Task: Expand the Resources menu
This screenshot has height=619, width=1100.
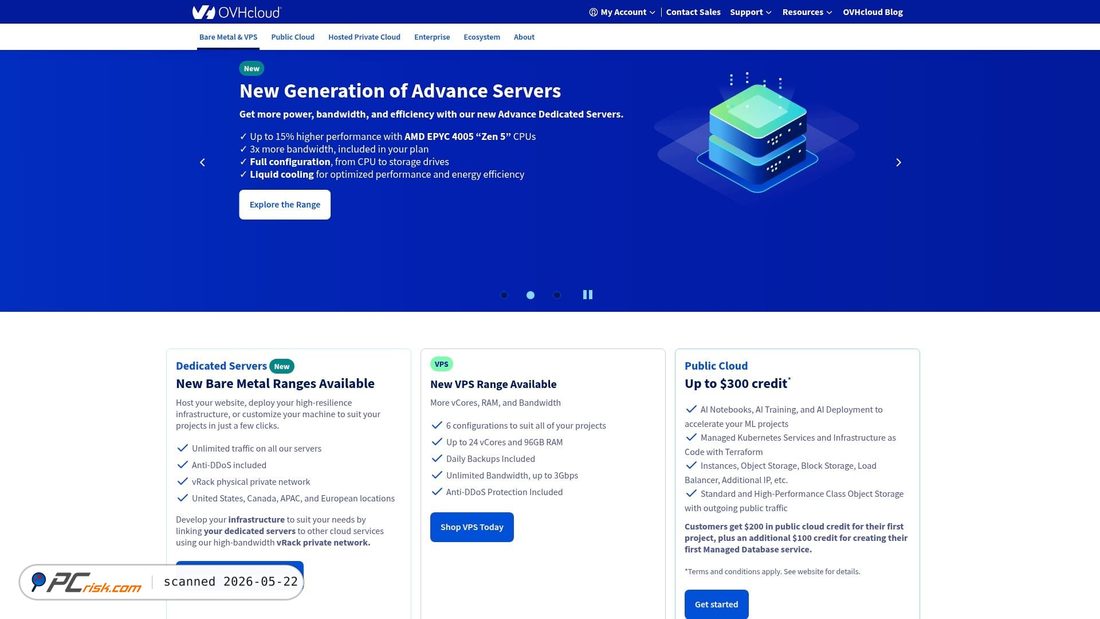Action: 807,12
